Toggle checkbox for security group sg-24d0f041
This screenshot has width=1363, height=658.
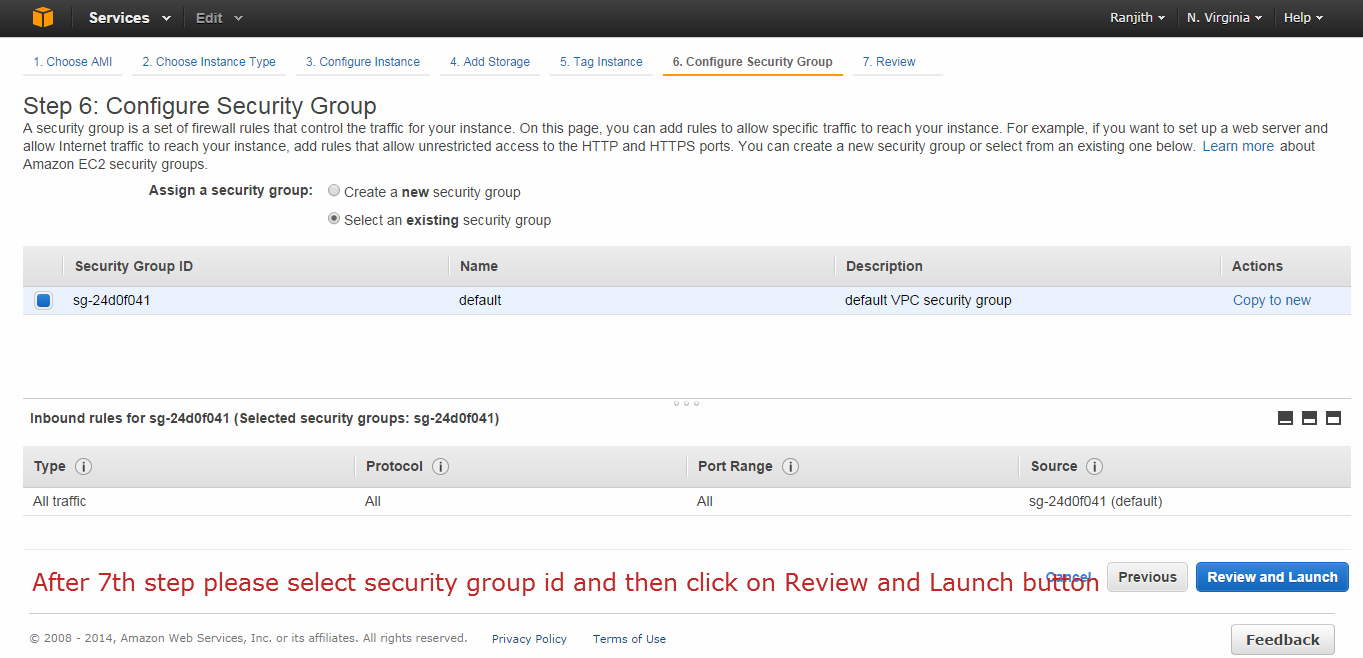[x=43, y=300]
